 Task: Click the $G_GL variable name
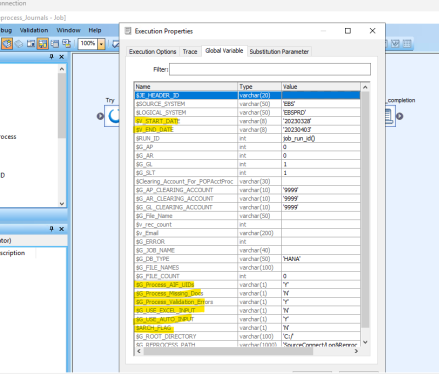(x=144, y=164)
